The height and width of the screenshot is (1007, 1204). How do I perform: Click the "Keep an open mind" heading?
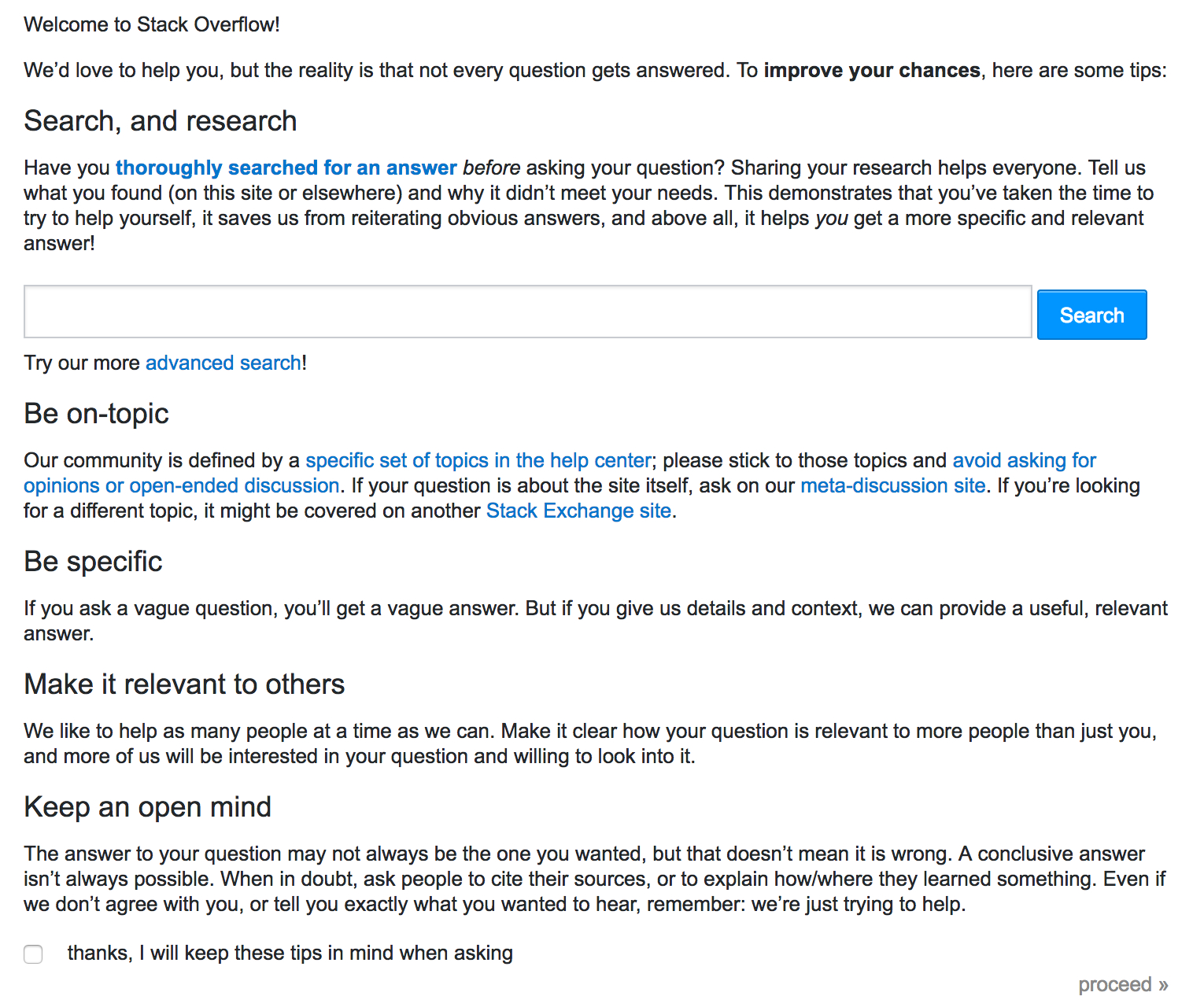[148, 807]
